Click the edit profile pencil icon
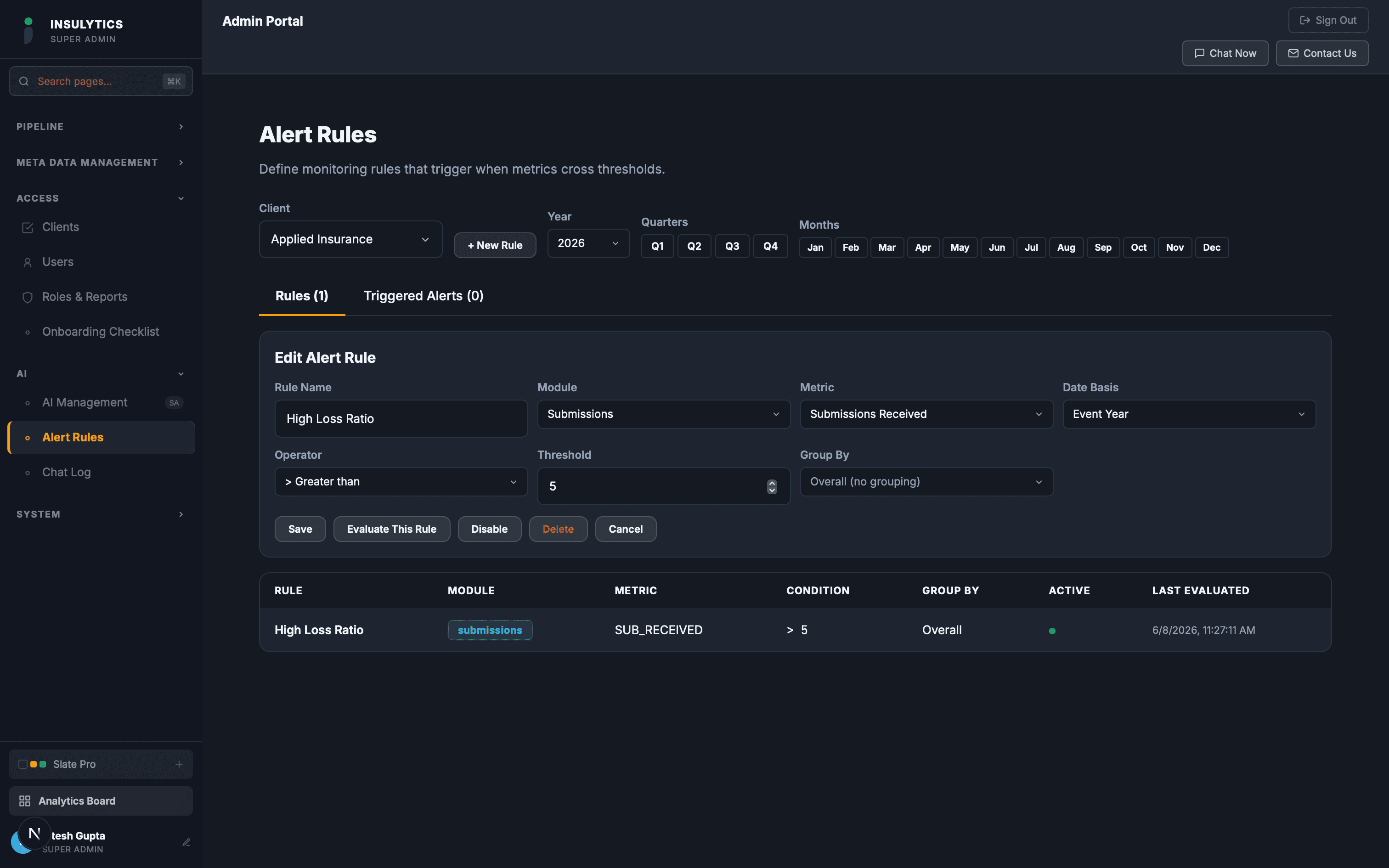 tap(186, 842)
